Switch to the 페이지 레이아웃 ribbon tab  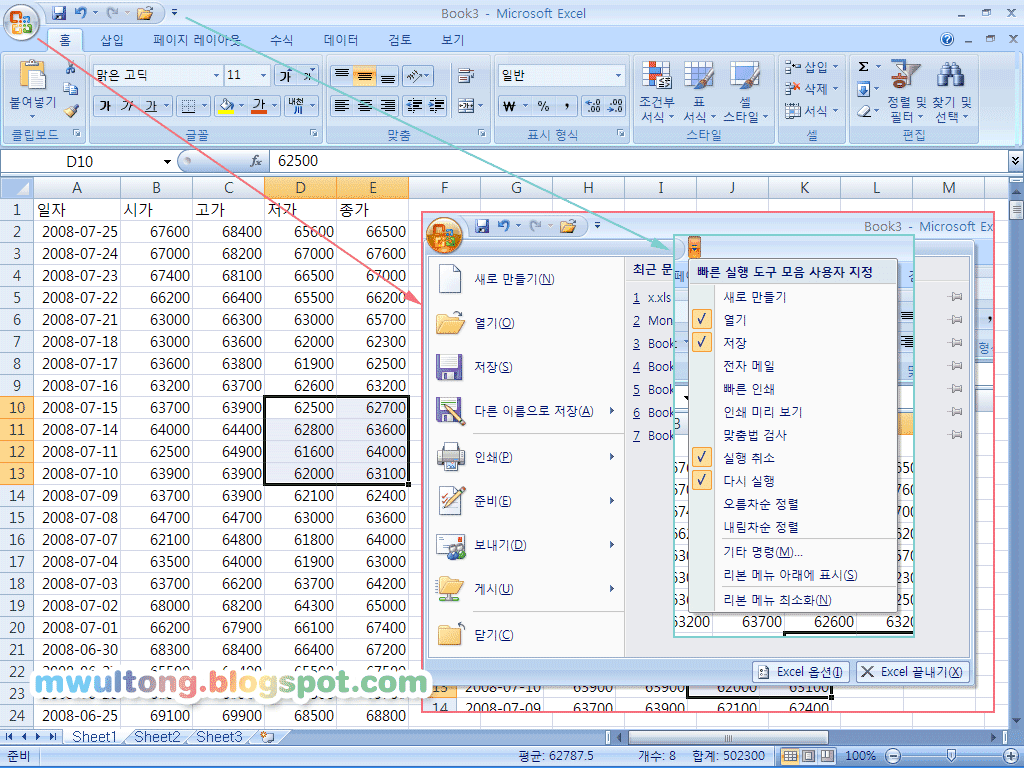click(197, 40)
